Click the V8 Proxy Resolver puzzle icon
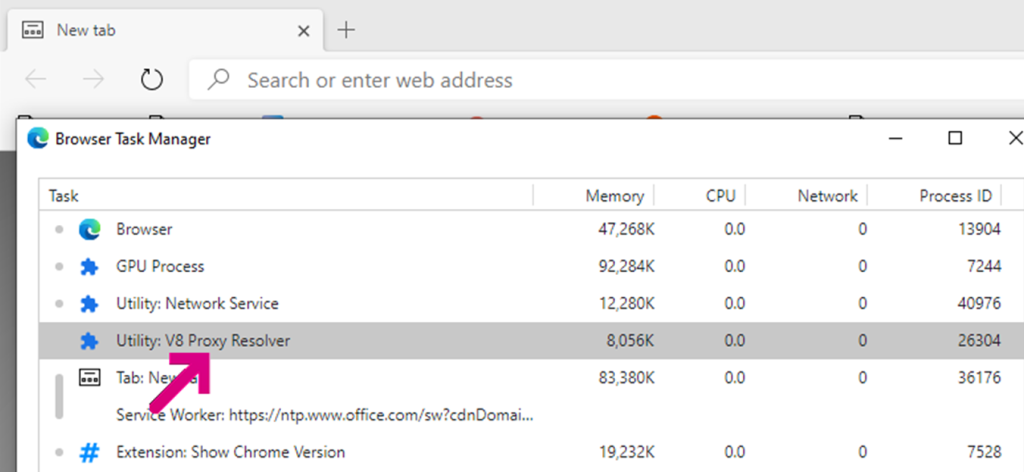1024x472 pixels. click(x=90, y=341)
